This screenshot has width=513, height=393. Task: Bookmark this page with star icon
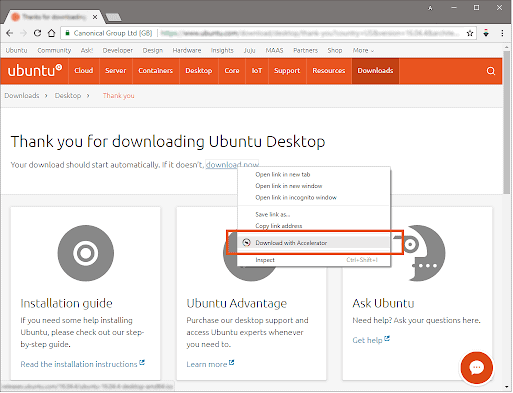point(470,33)
